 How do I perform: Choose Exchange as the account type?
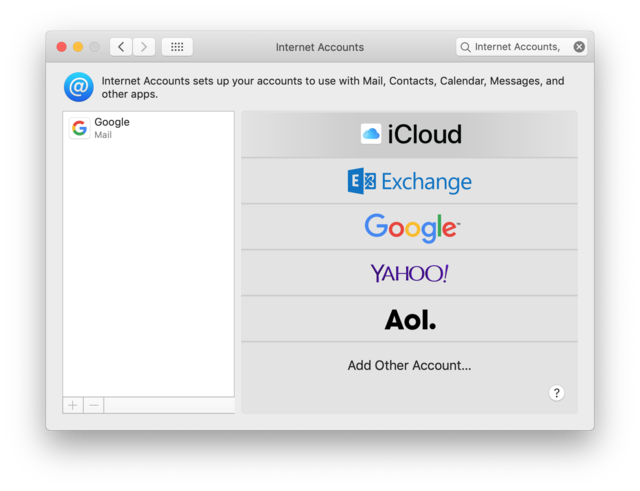click(x=409, y=181)
